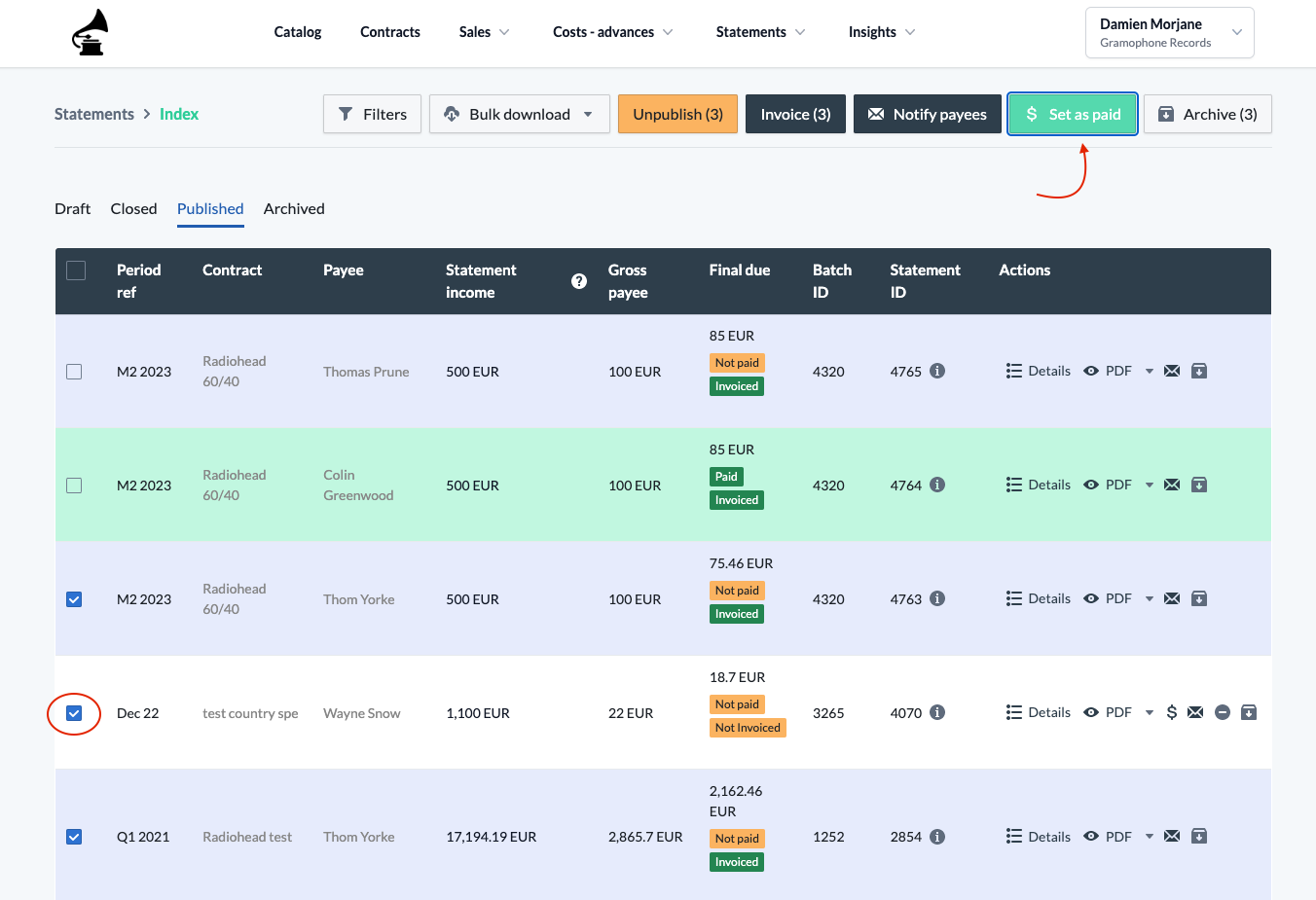Click the 2,865.7 EUR gross payee value

[645, 837]
